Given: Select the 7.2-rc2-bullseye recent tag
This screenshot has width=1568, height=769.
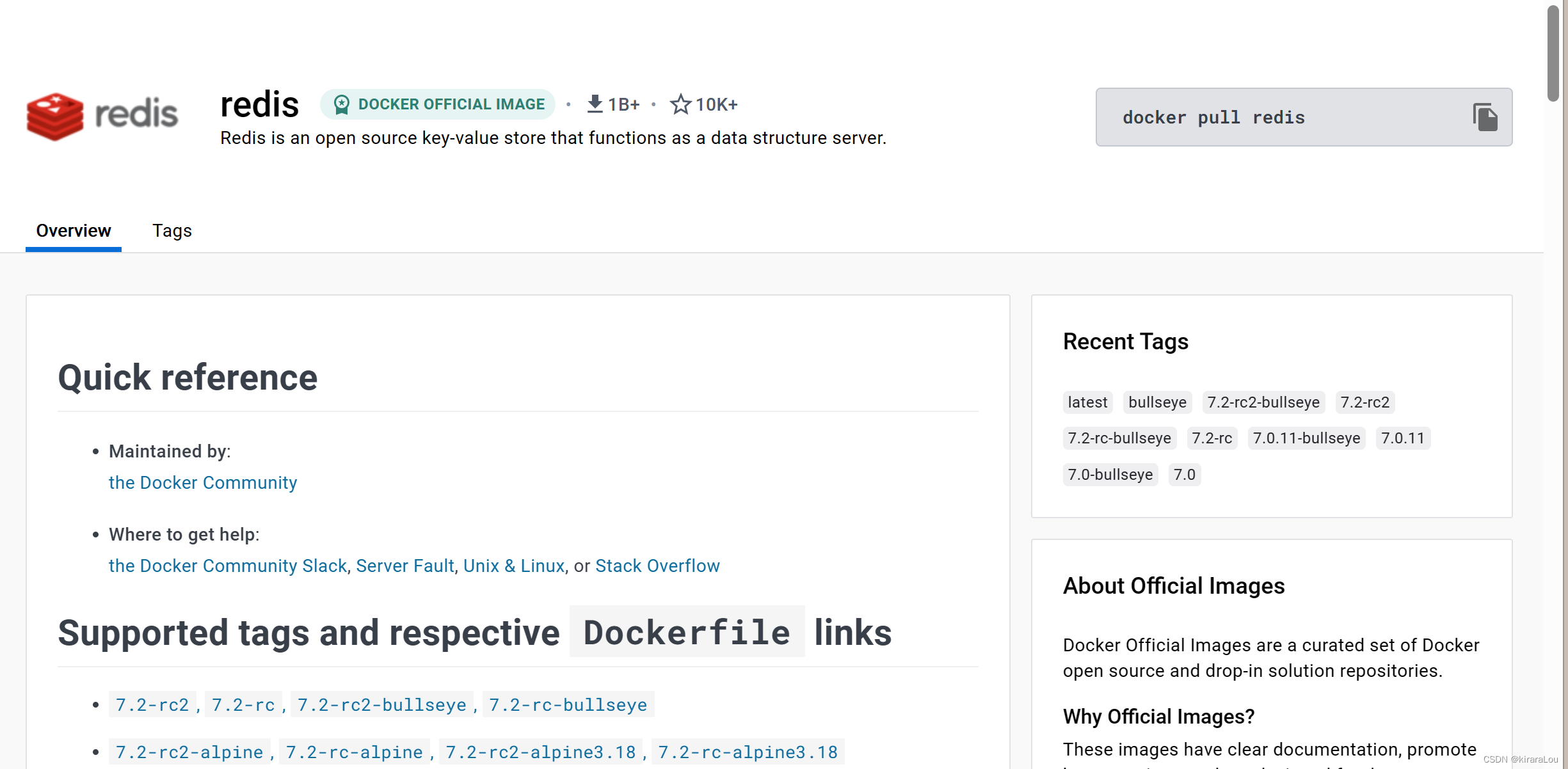Looking at the screenshot, I should (x=1263, y=402).
